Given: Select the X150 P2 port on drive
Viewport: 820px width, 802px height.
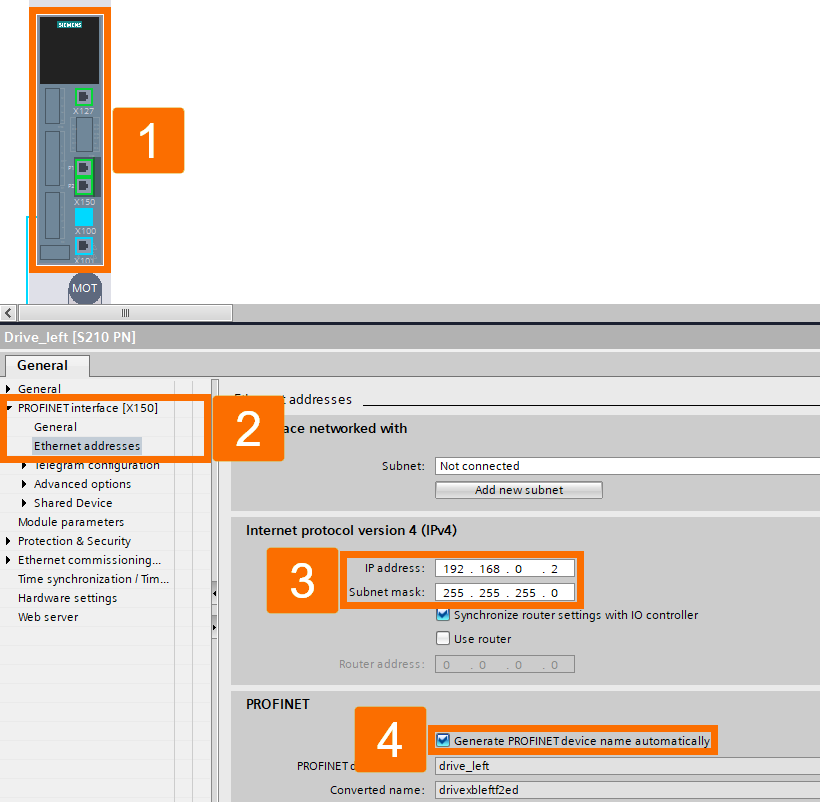Looking at the screenshot, I should 84,186.
